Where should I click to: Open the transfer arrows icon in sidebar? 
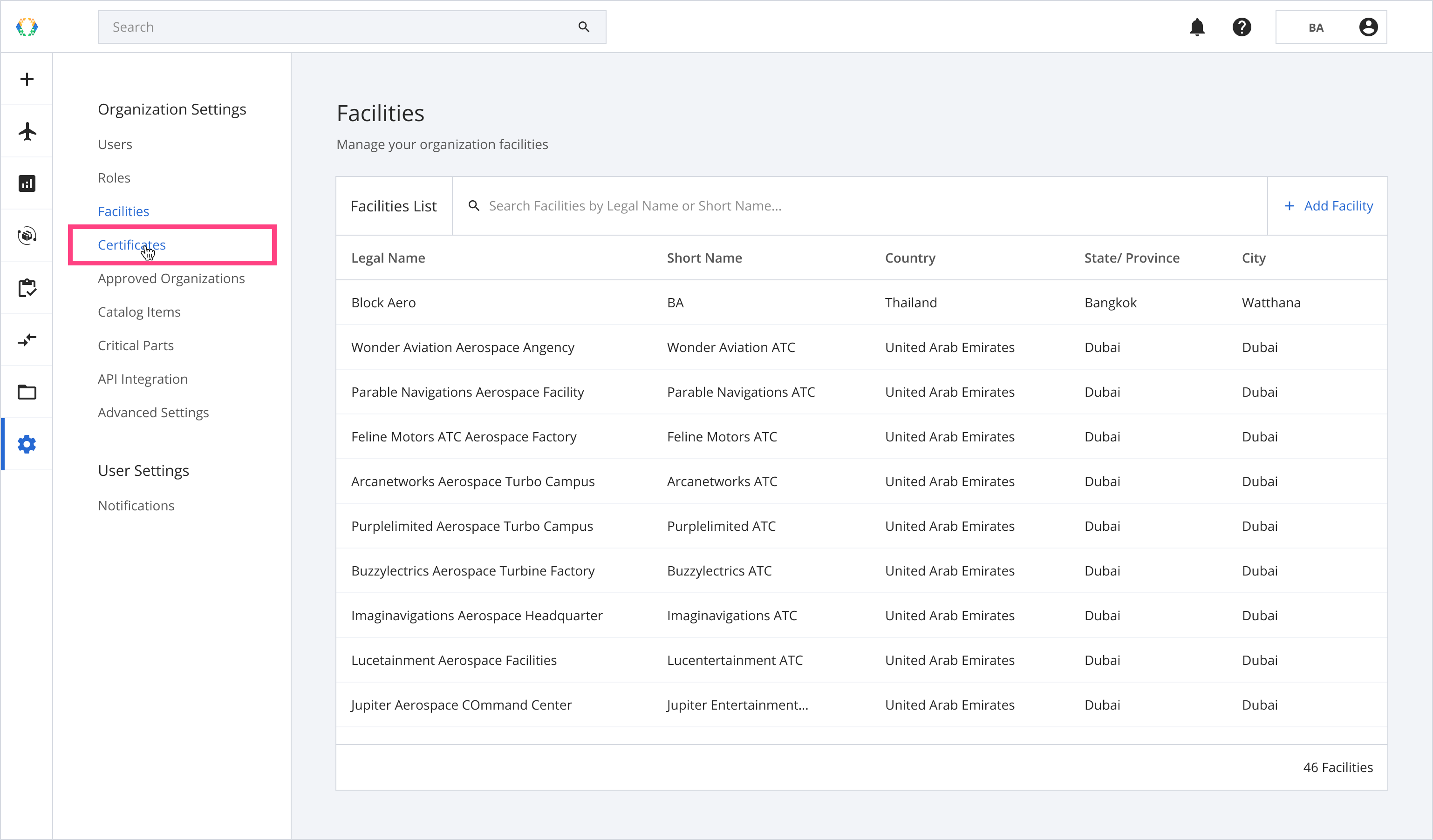tap(27, 340)
